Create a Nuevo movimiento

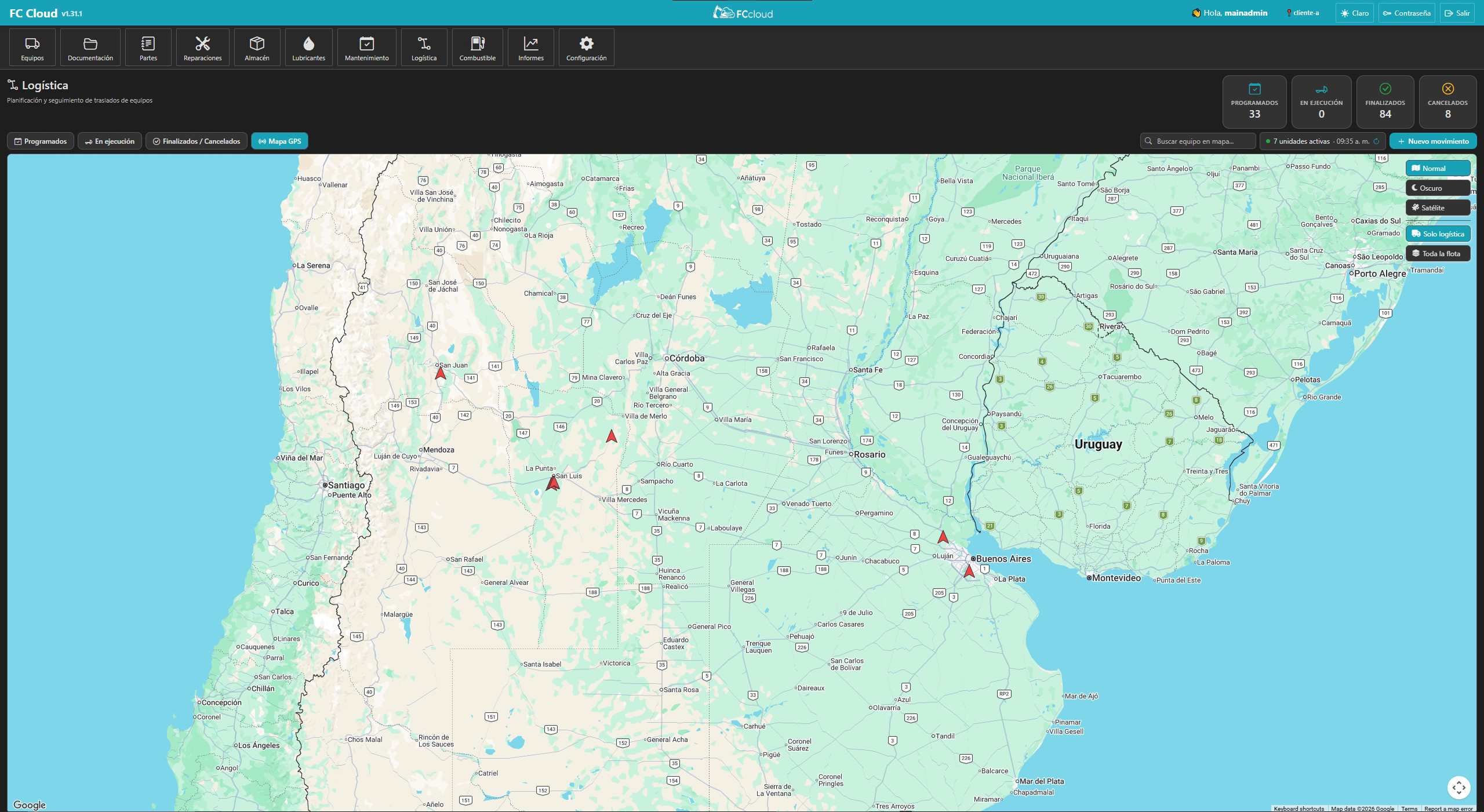[1433, 141]
